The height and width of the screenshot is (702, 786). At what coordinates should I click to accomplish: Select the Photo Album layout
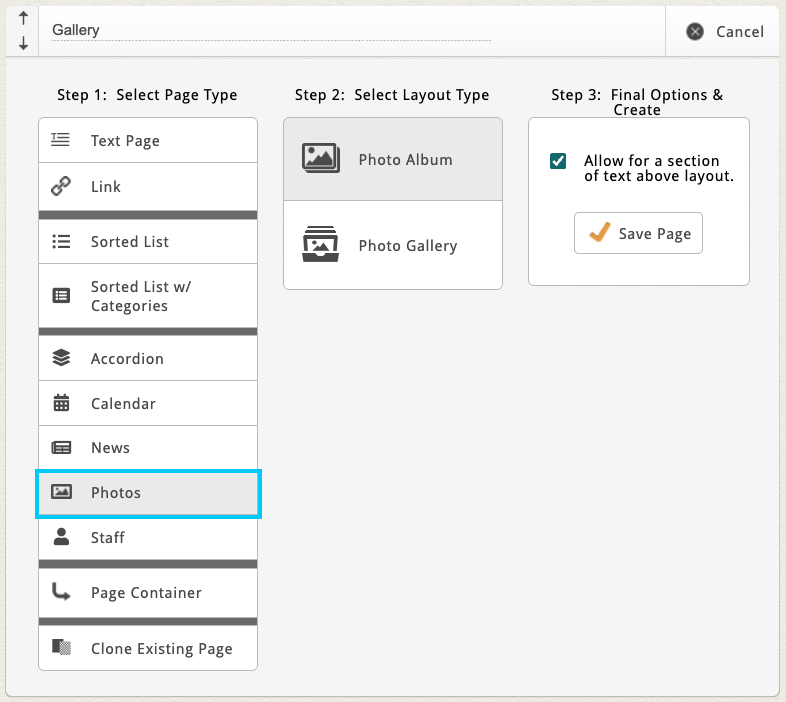392,159
